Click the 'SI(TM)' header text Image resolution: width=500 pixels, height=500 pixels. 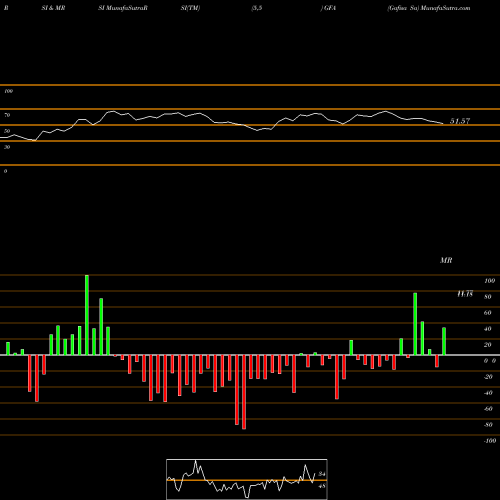[x=190, y=8]
